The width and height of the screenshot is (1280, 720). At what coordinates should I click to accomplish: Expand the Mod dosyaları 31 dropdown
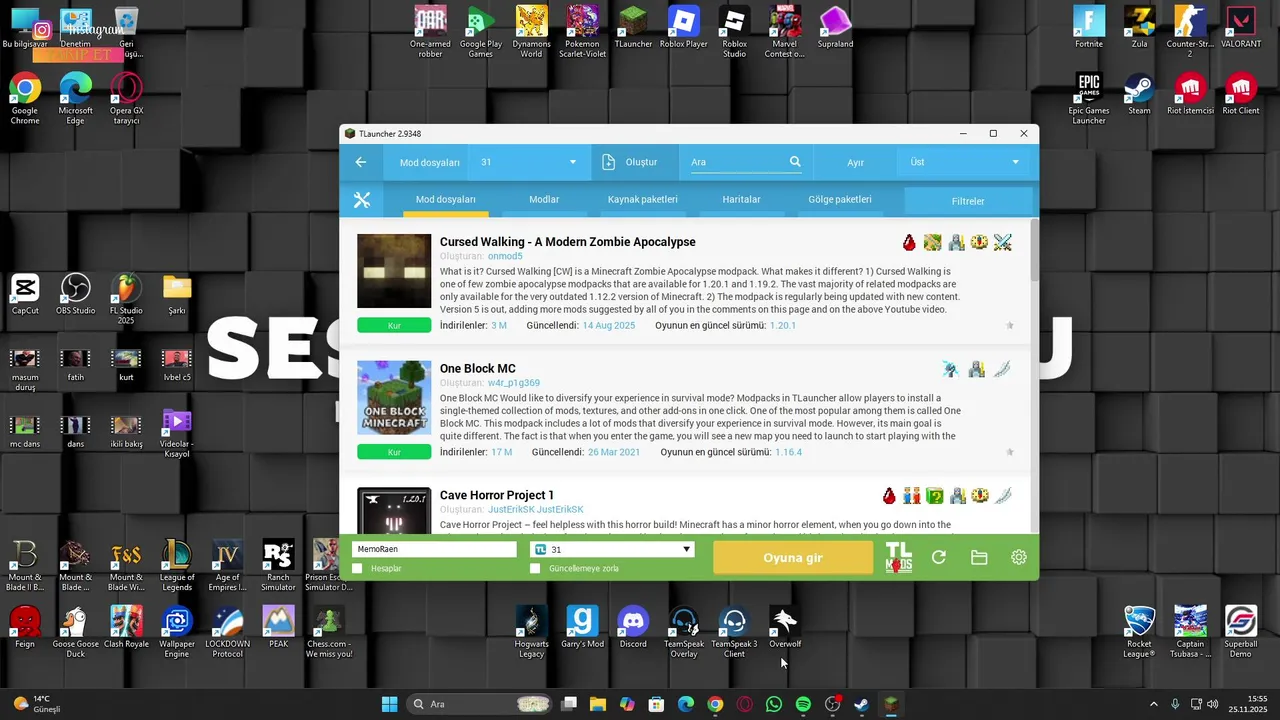528,162
